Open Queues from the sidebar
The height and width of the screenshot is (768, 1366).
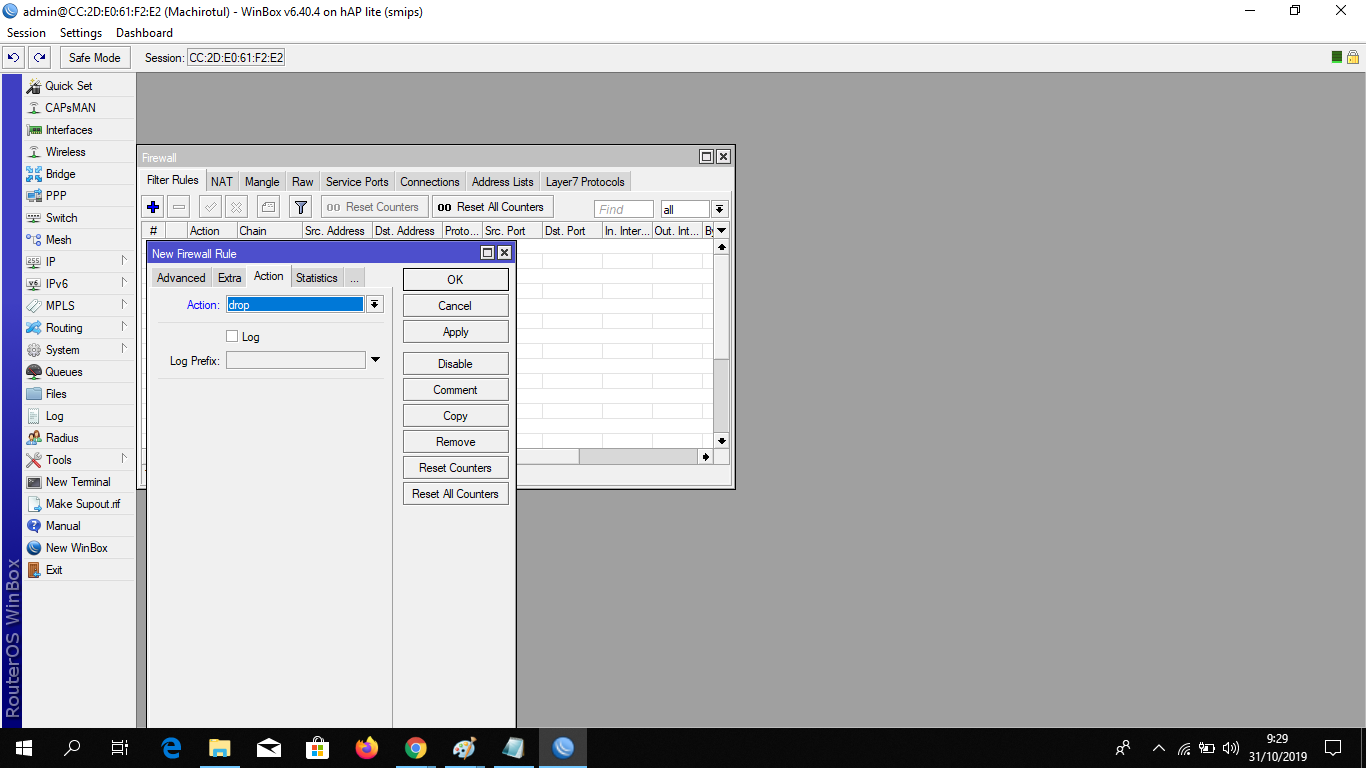[x=79, y=372]
